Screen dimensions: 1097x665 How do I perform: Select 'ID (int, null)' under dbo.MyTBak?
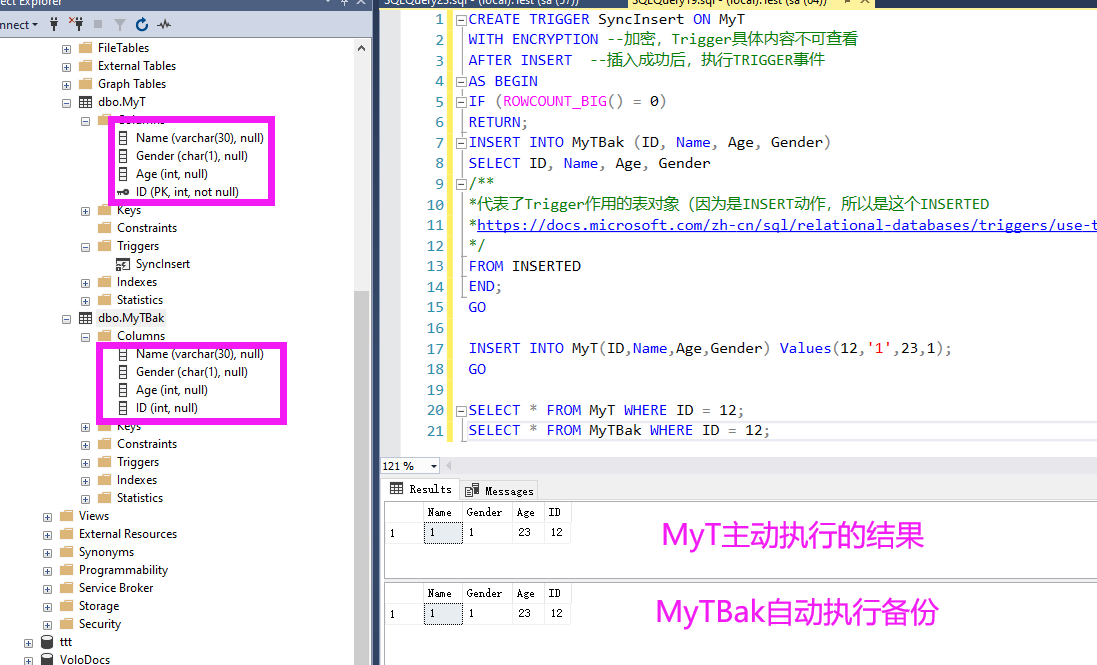[167, 408]
